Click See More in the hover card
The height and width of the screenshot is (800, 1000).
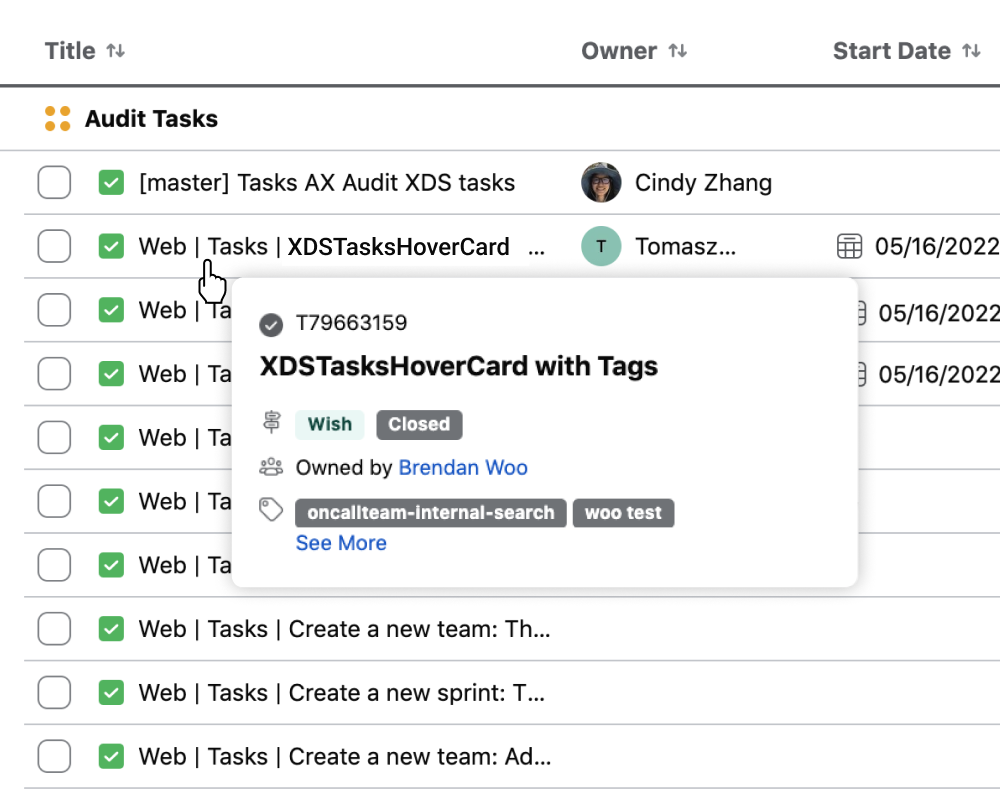point(341,543)
